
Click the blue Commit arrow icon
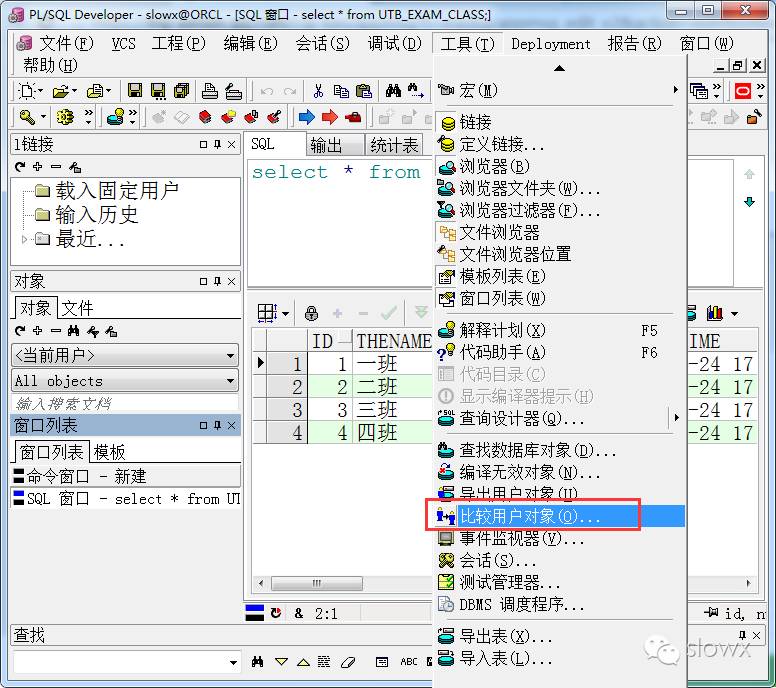click(x=307, y=117)
